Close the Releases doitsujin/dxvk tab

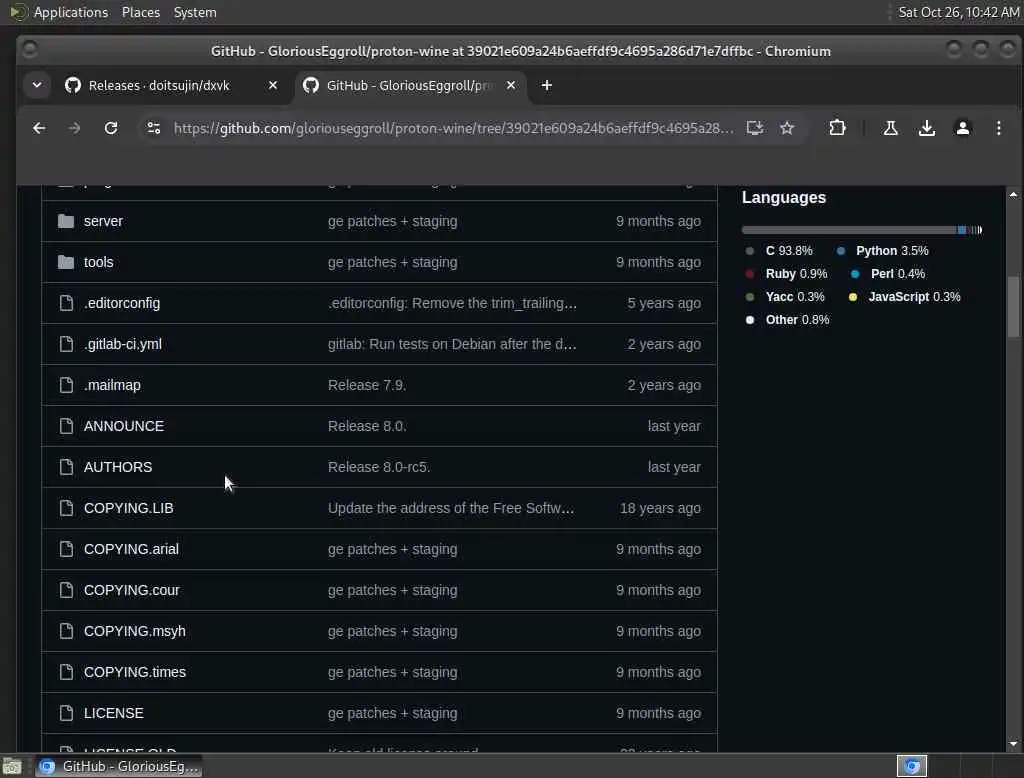pyautogui.click(x=273, y=86)
